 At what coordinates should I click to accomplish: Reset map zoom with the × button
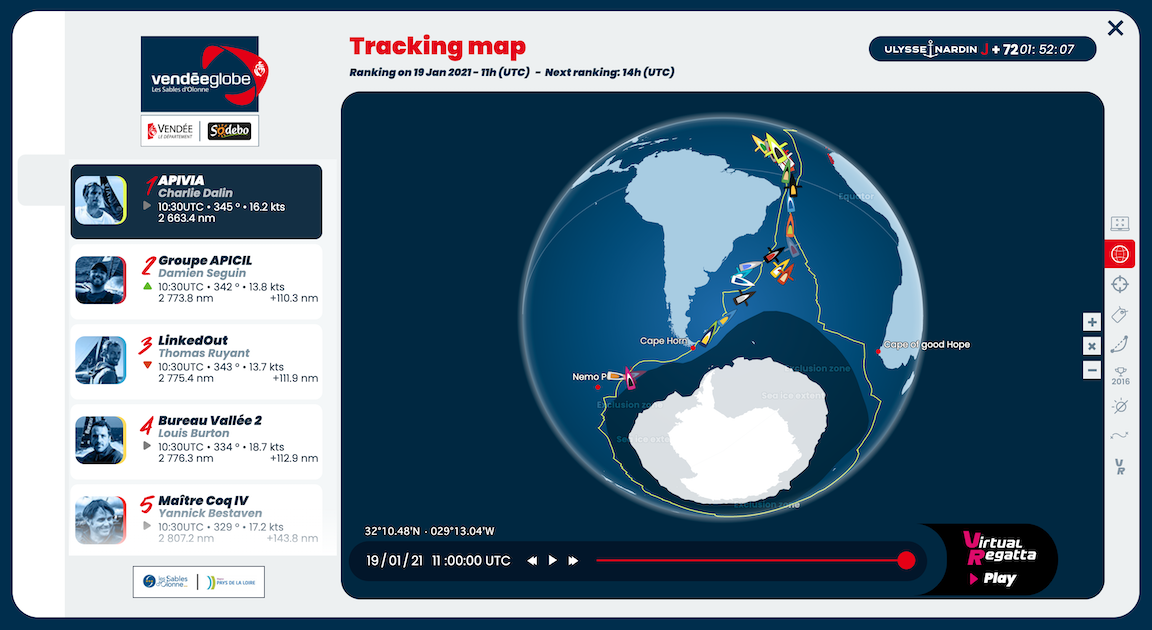[x=1092, y=346]
